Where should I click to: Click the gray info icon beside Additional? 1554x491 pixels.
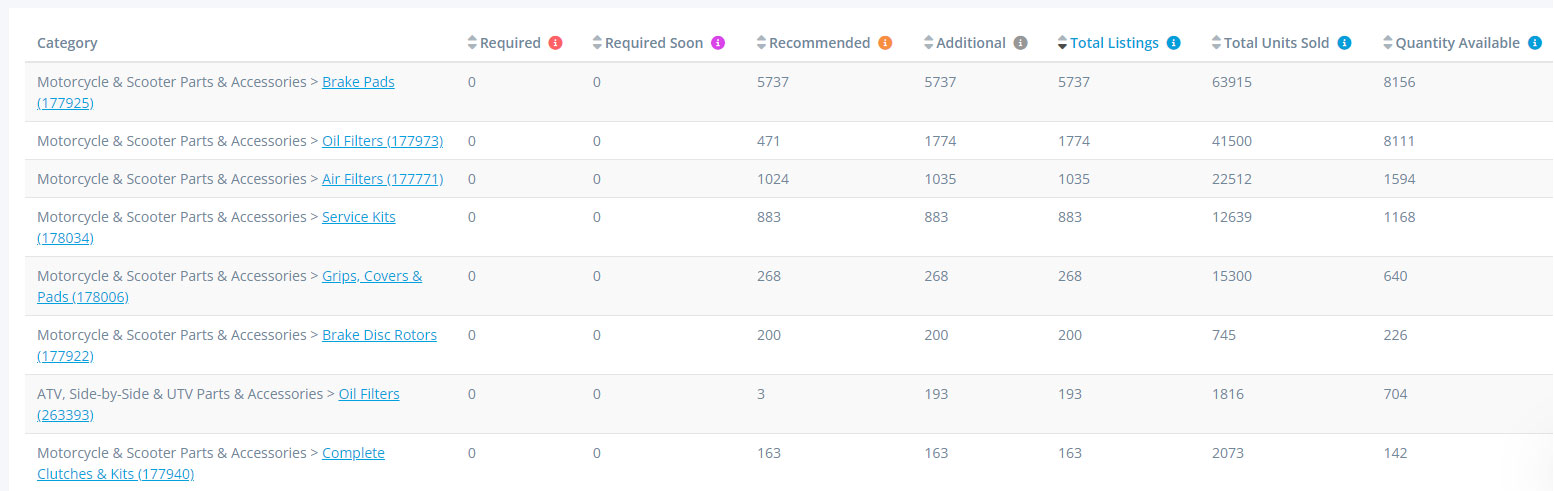pyautogui.click(x=1020, y=43)
